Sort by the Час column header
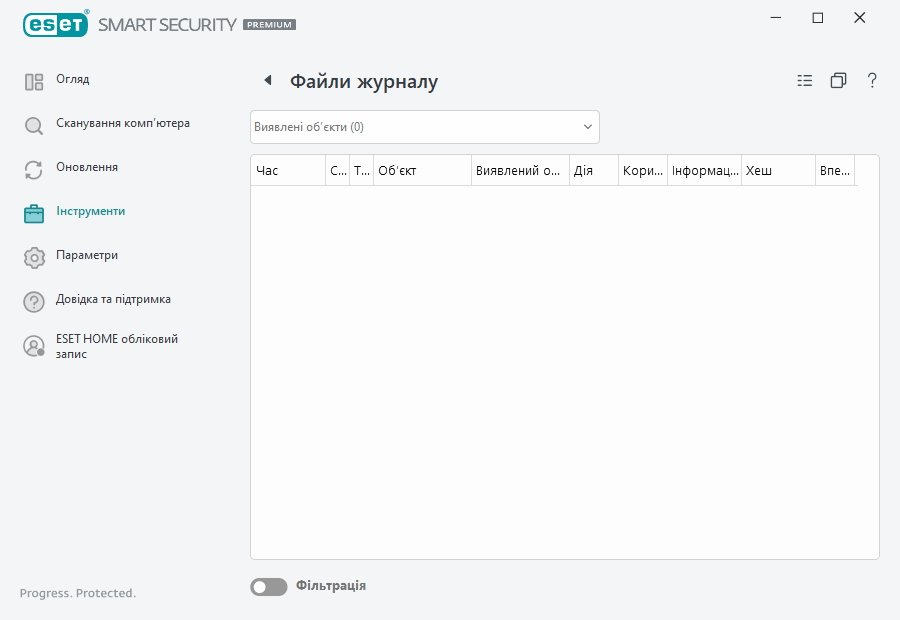900x620 pixels. coord(288,171)
